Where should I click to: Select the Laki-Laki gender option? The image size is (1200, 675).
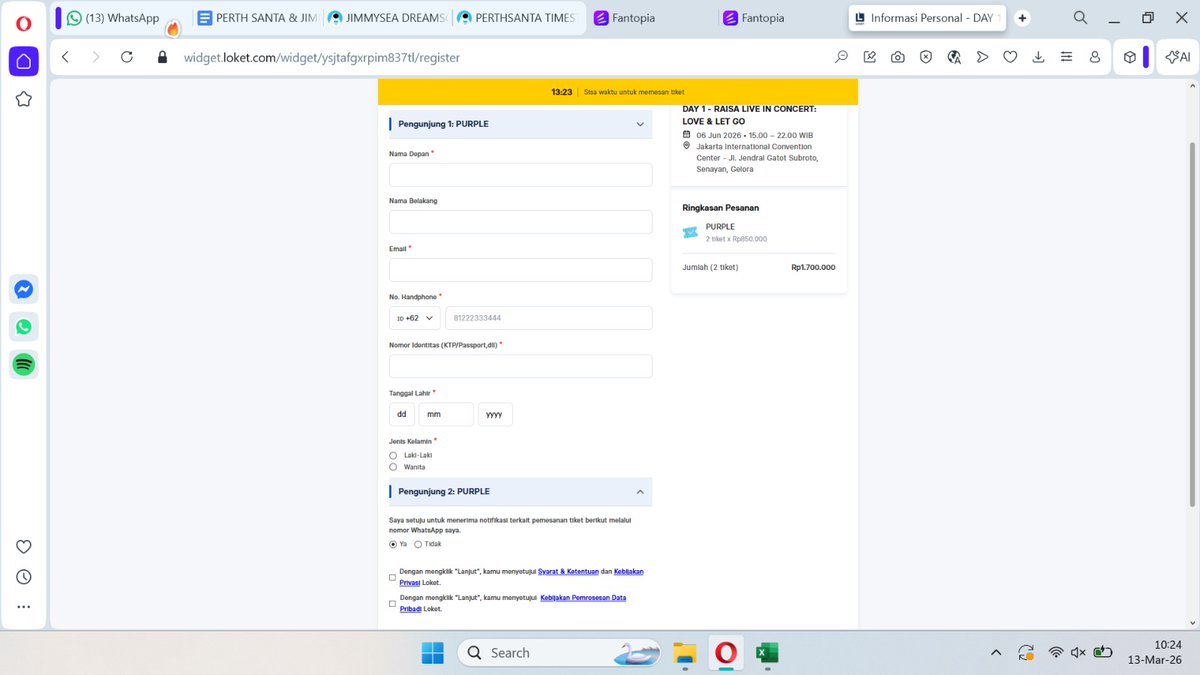pos(393,455)
